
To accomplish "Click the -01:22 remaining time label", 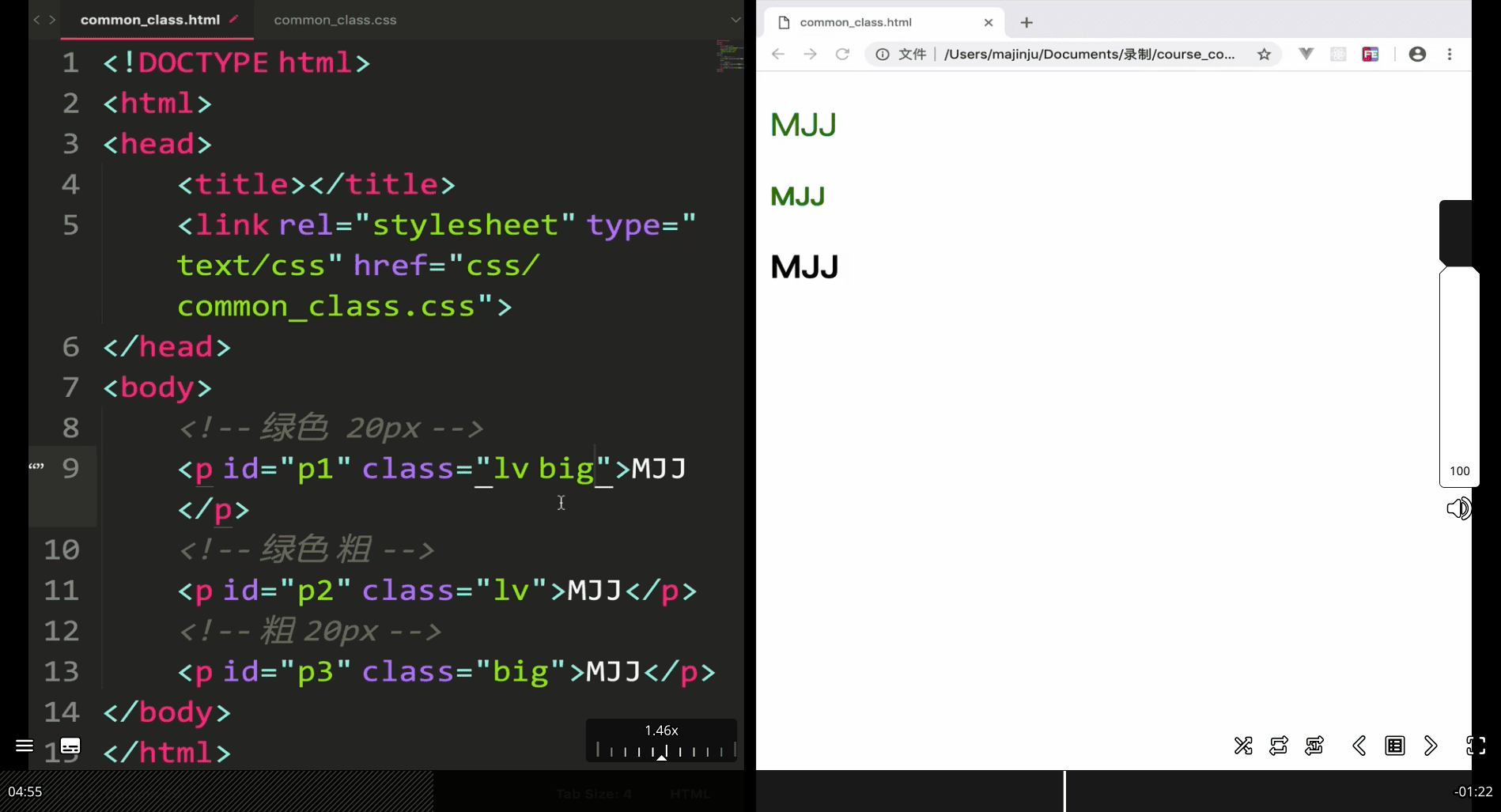I will pyautogui.click(x=1473, y=791).
